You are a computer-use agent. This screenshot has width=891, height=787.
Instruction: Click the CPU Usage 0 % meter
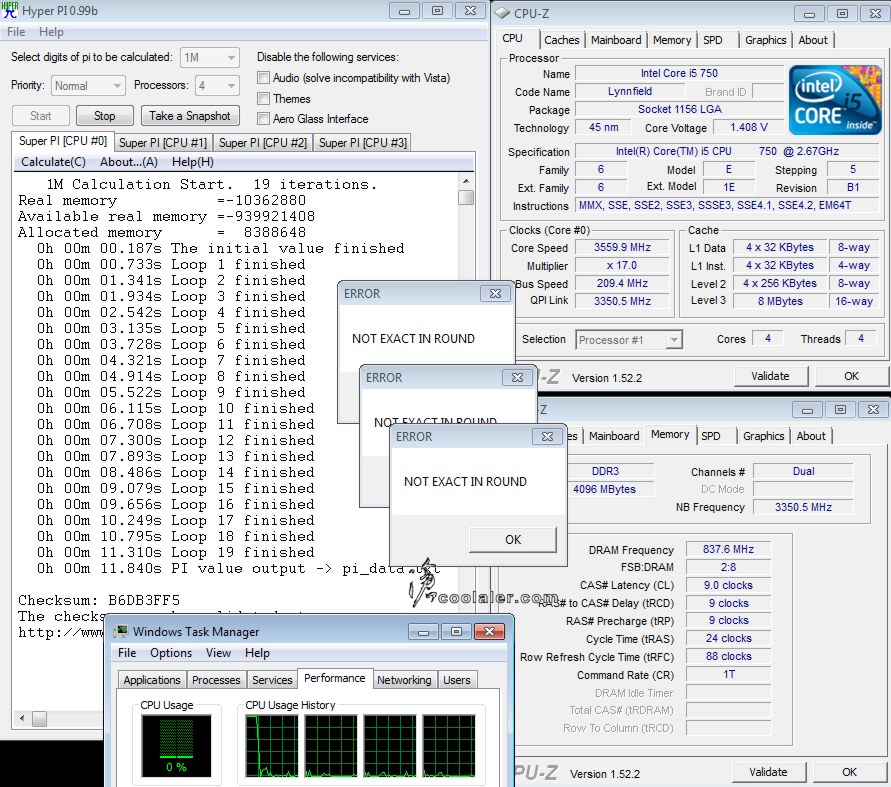(x=176, y=746)
